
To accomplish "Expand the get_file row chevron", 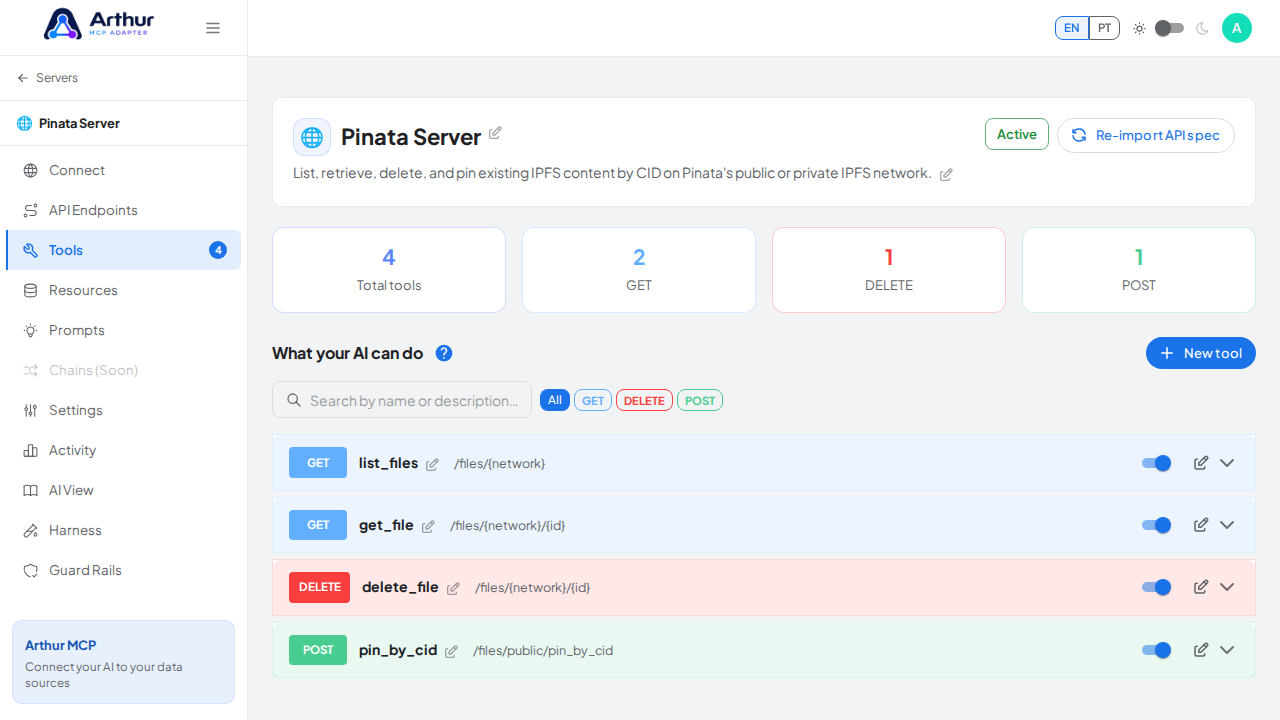I will click(x=1227, y=525).
